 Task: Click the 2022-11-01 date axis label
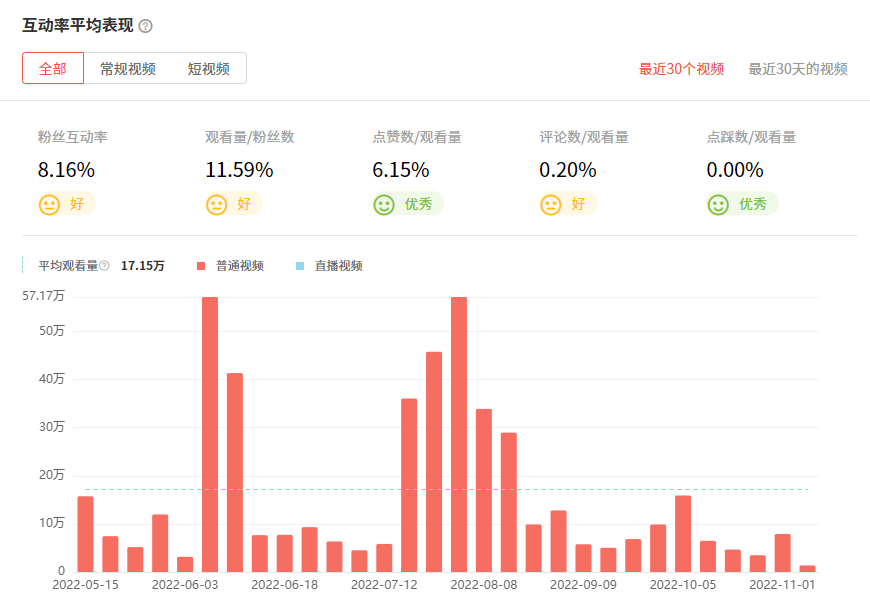pyautogui.click(x=783, y=584)
